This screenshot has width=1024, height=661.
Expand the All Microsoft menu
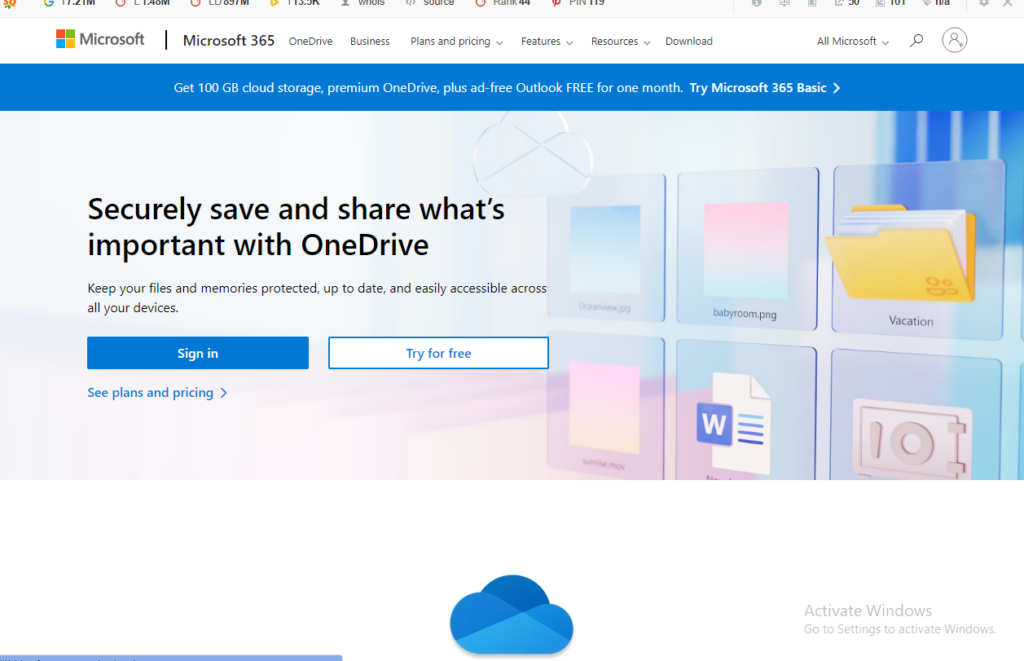click(x=852, y=41)
